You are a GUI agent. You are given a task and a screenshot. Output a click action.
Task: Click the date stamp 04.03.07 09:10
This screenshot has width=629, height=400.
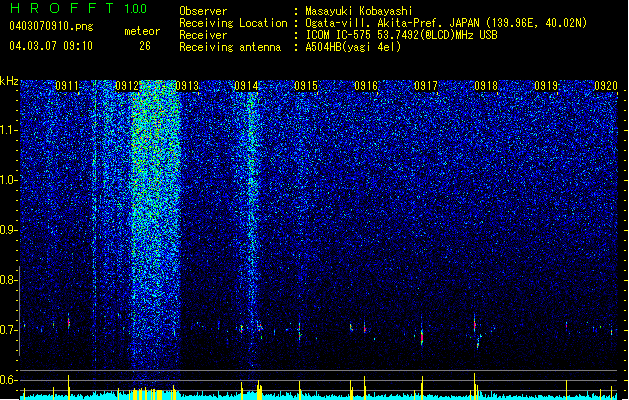click(51, 46)
